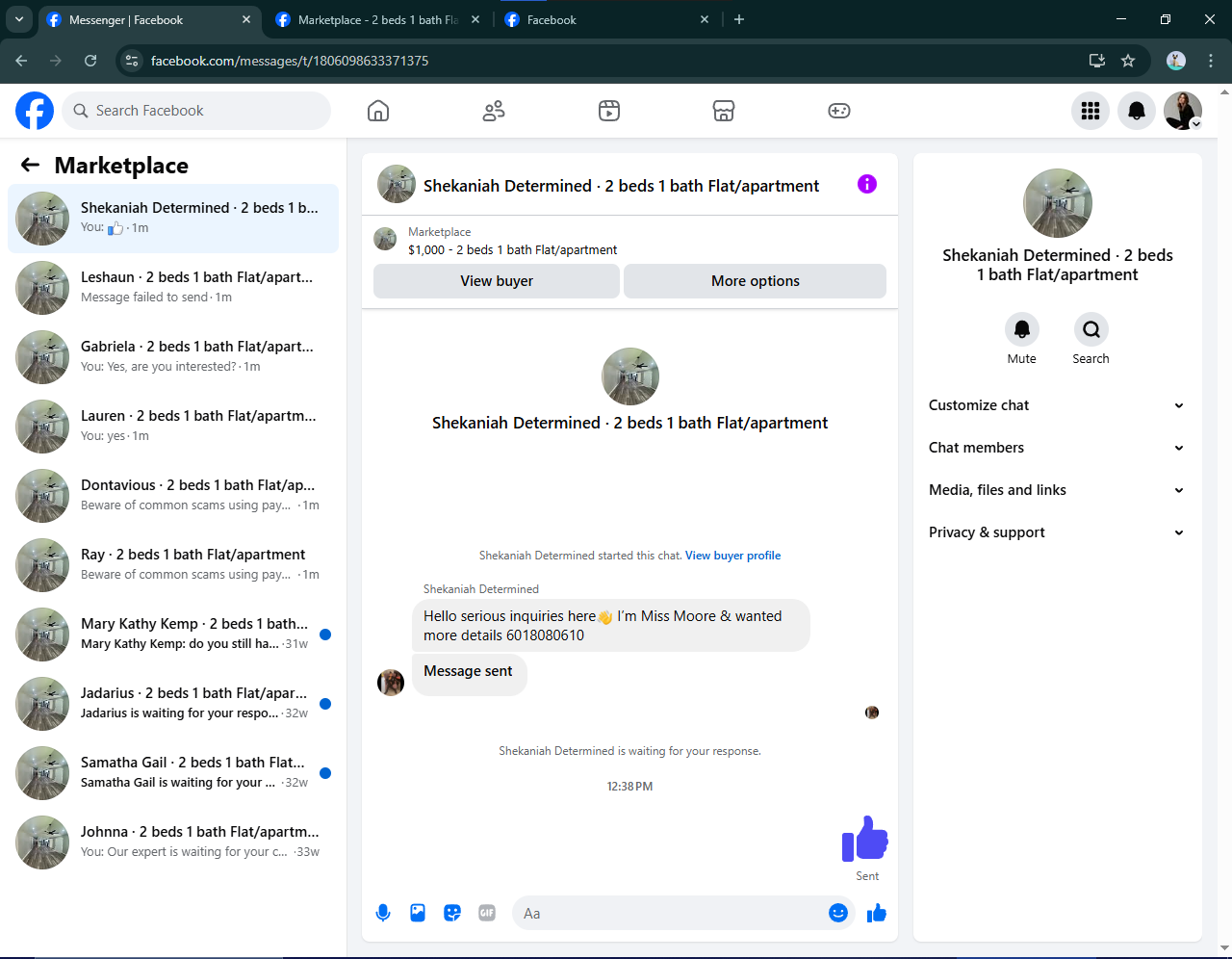Open account profile picture menu
The image size is (1232, 959).
(x=1183, y=111)
